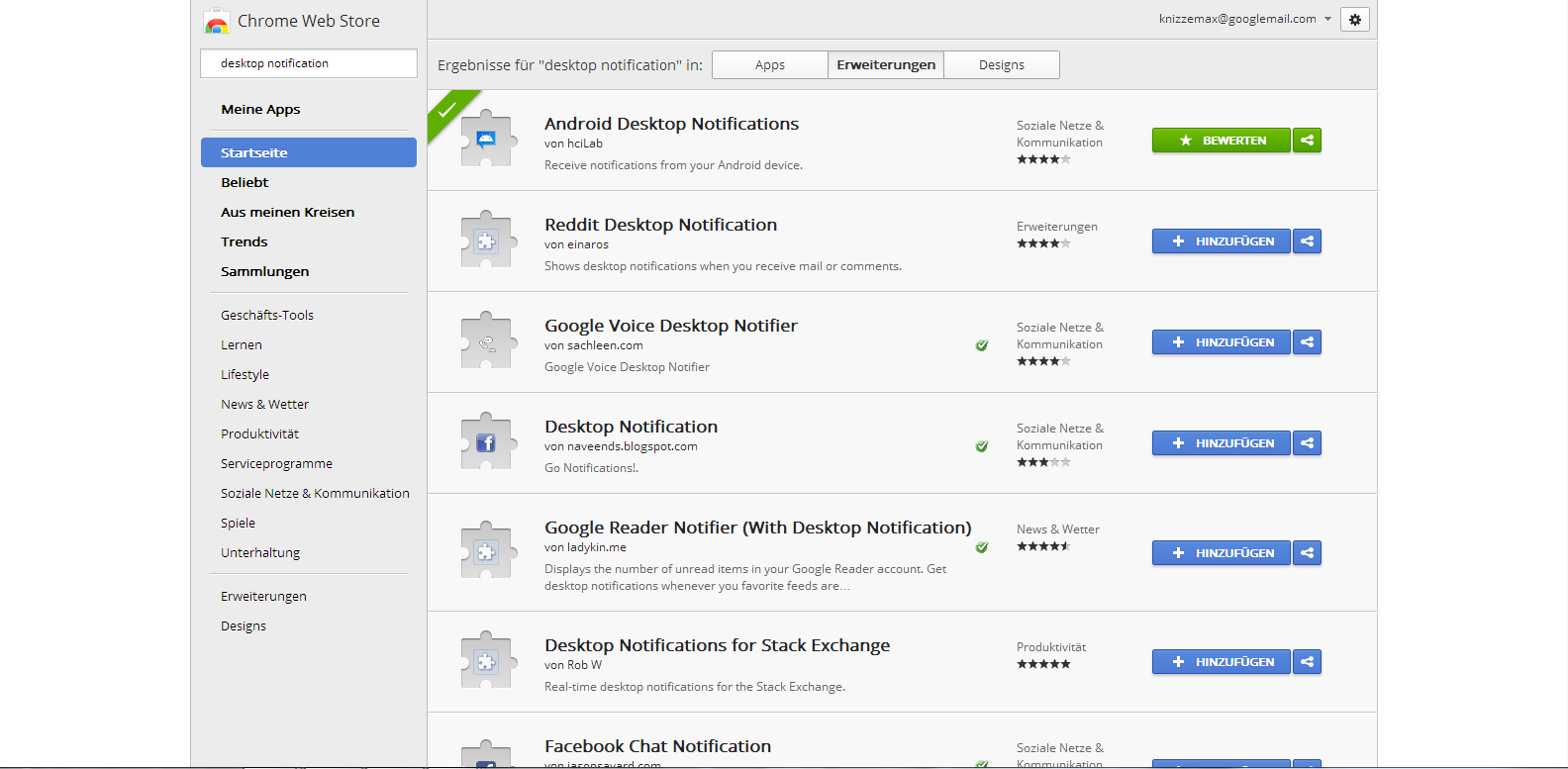Open Erweiterungen link in the sidebar

pyautogui.click(x=263, y=596)
